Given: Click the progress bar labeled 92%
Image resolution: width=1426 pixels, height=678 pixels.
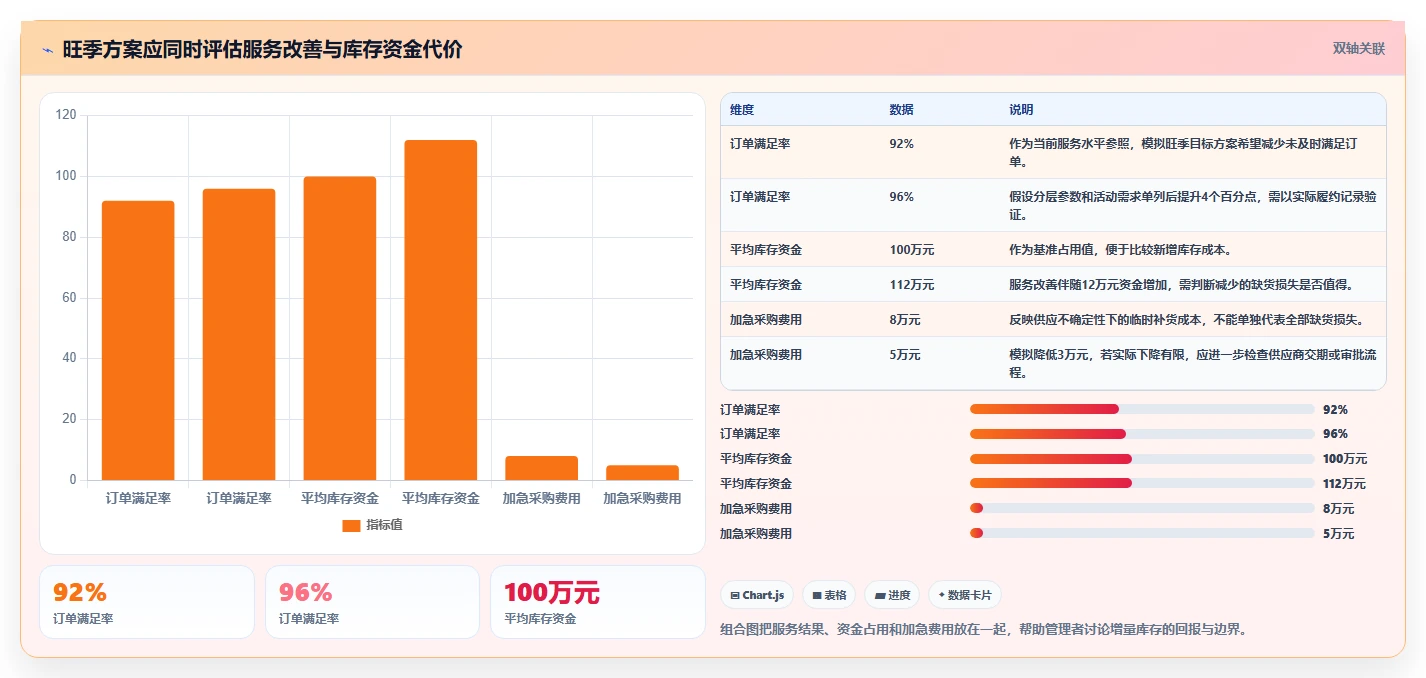Looking at the screenshot, I should 1142,409.
